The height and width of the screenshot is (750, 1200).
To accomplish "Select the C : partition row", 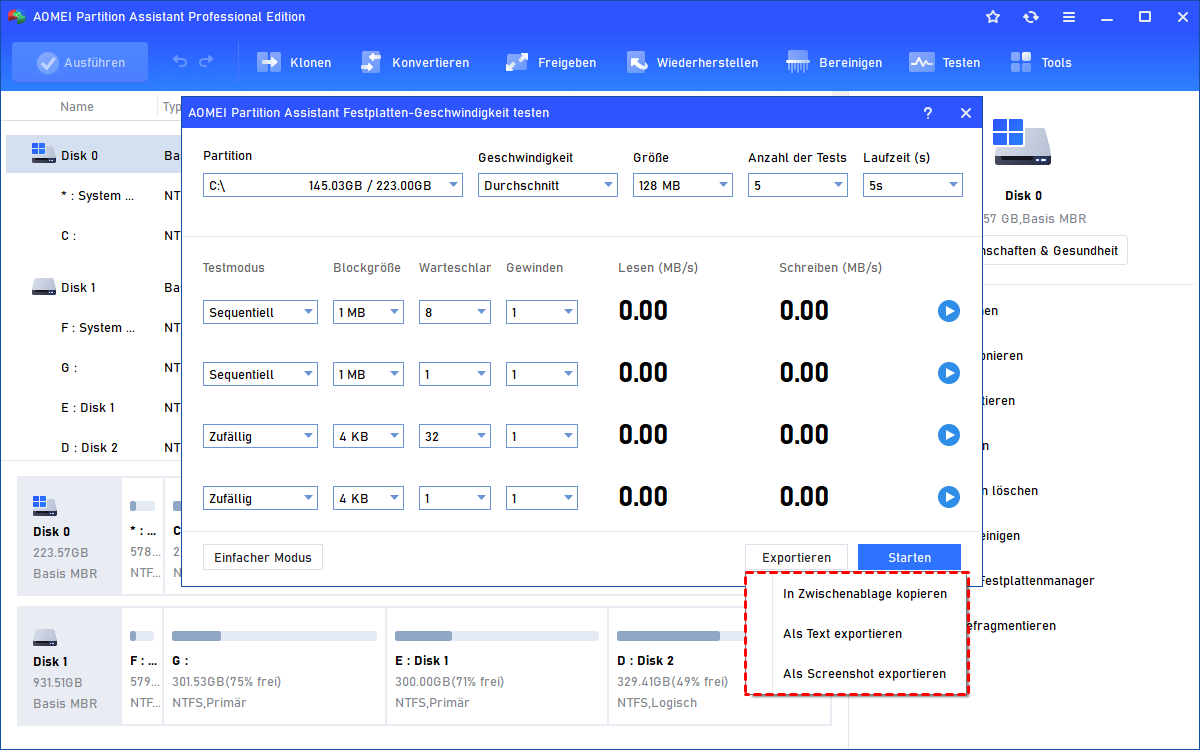I will pyautogui.click(x=94, y=236).
